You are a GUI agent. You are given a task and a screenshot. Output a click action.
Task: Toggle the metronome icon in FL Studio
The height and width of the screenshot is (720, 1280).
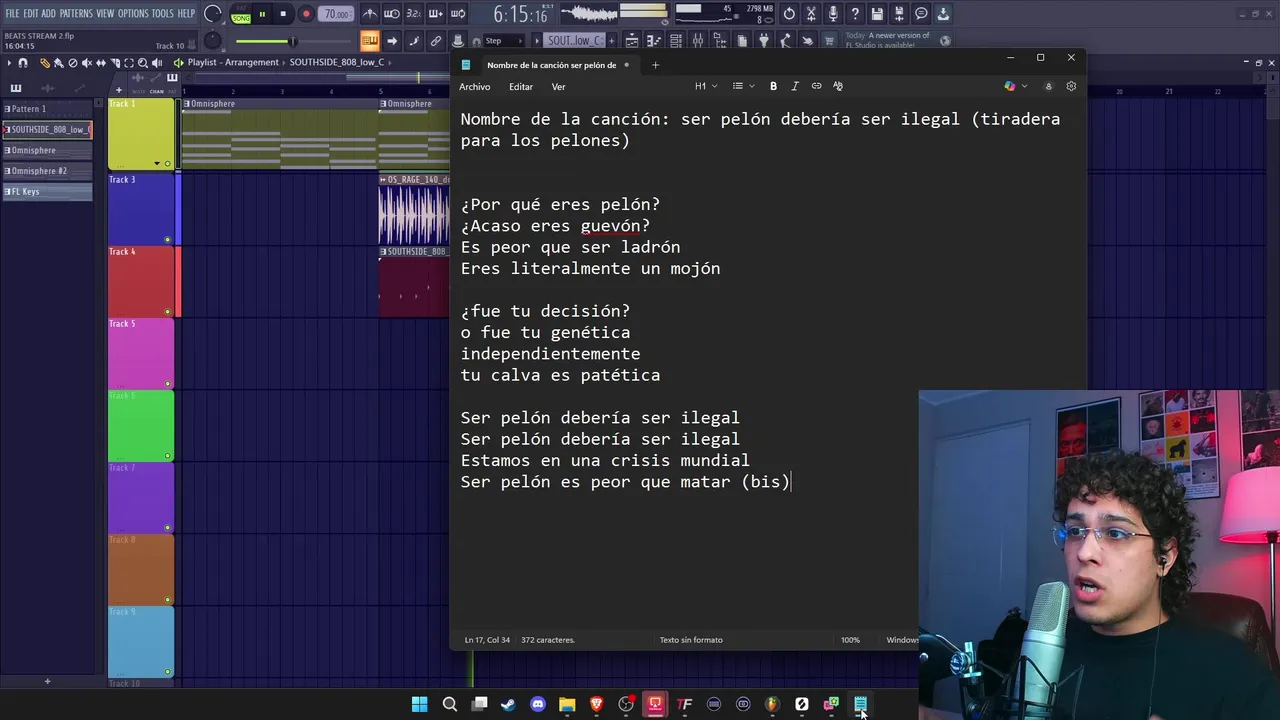370,14
